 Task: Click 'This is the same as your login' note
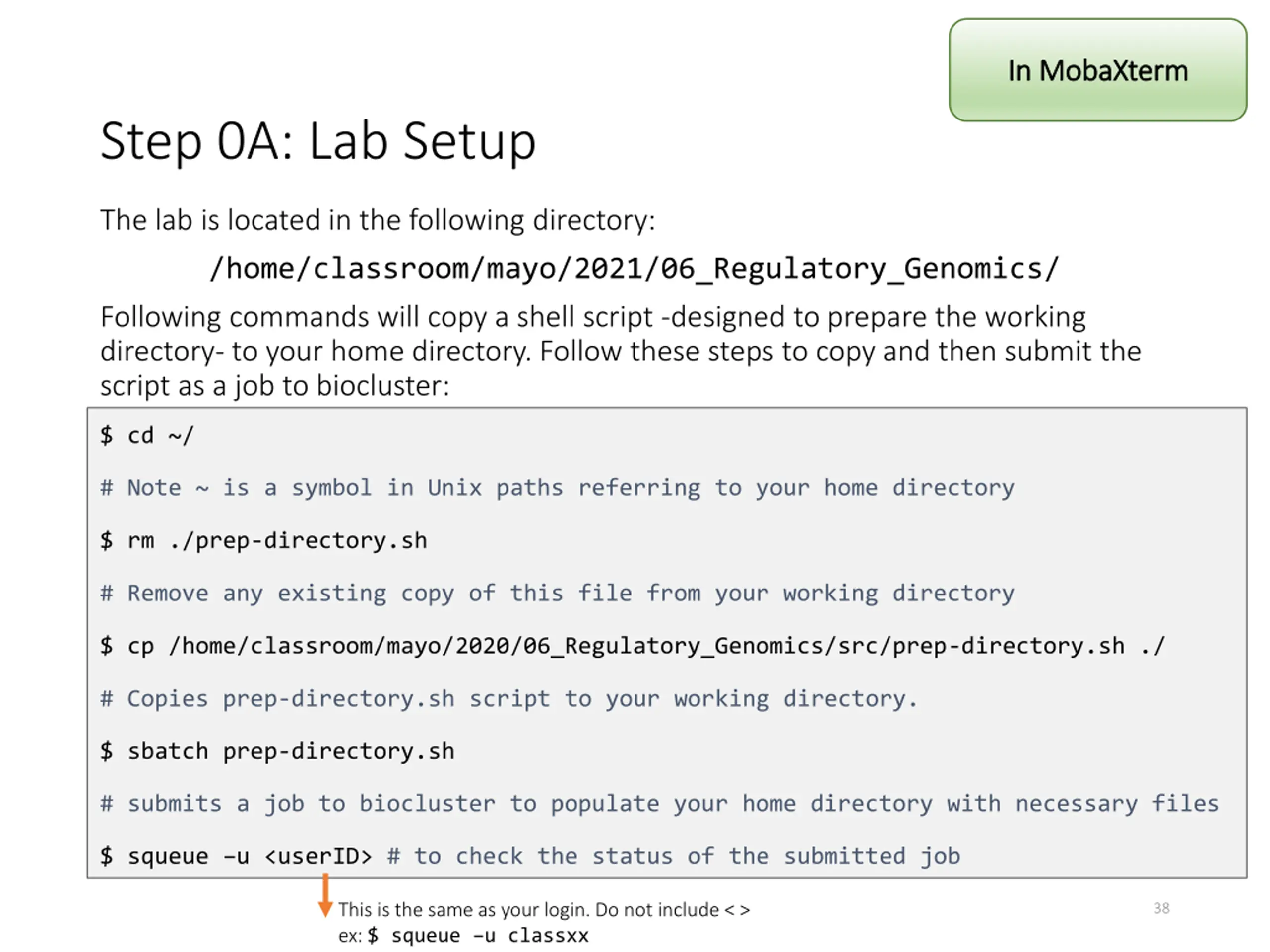pos(544,909)
